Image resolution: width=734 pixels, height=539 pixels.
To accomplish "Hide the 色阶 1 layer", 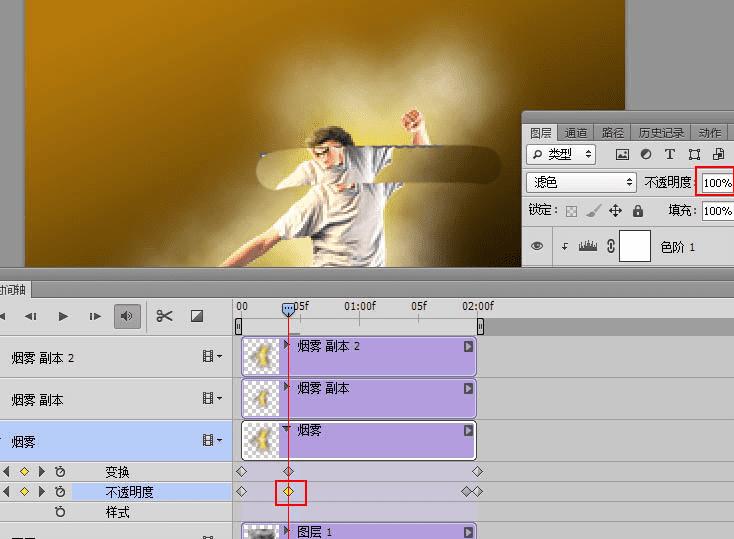I will coord(537,246).
